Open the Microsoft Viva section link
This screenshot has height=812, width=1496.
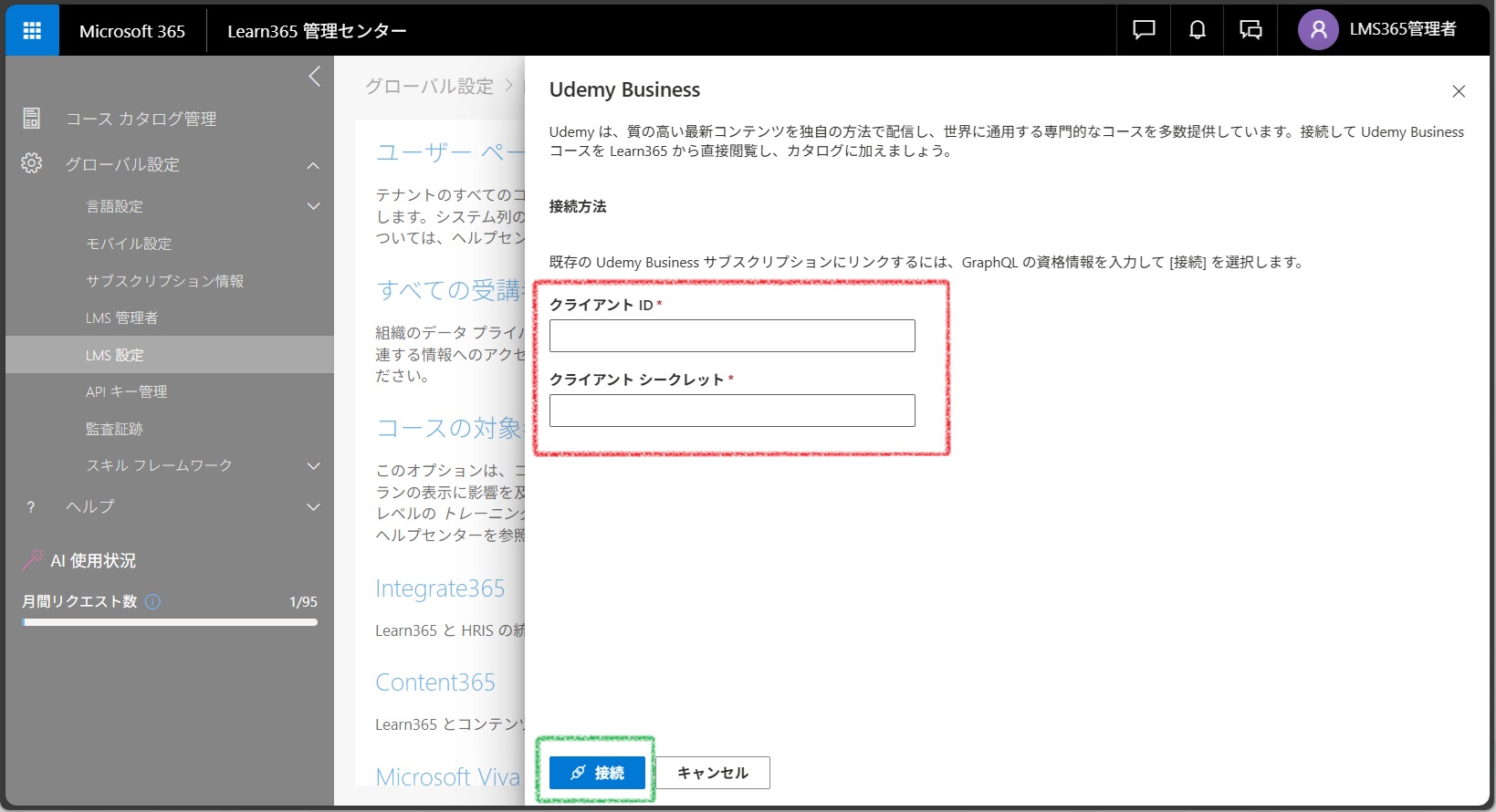(x=447, y=776)
